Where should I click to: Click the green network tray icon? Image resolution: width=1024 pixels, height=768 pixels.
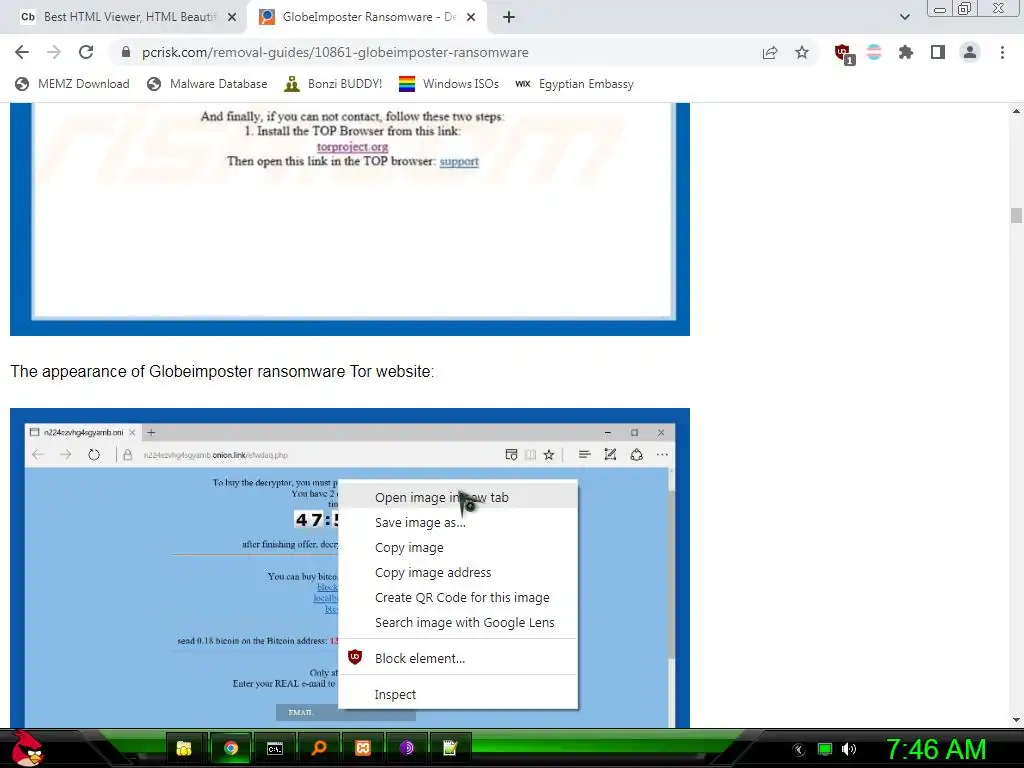tap(825, 749)
